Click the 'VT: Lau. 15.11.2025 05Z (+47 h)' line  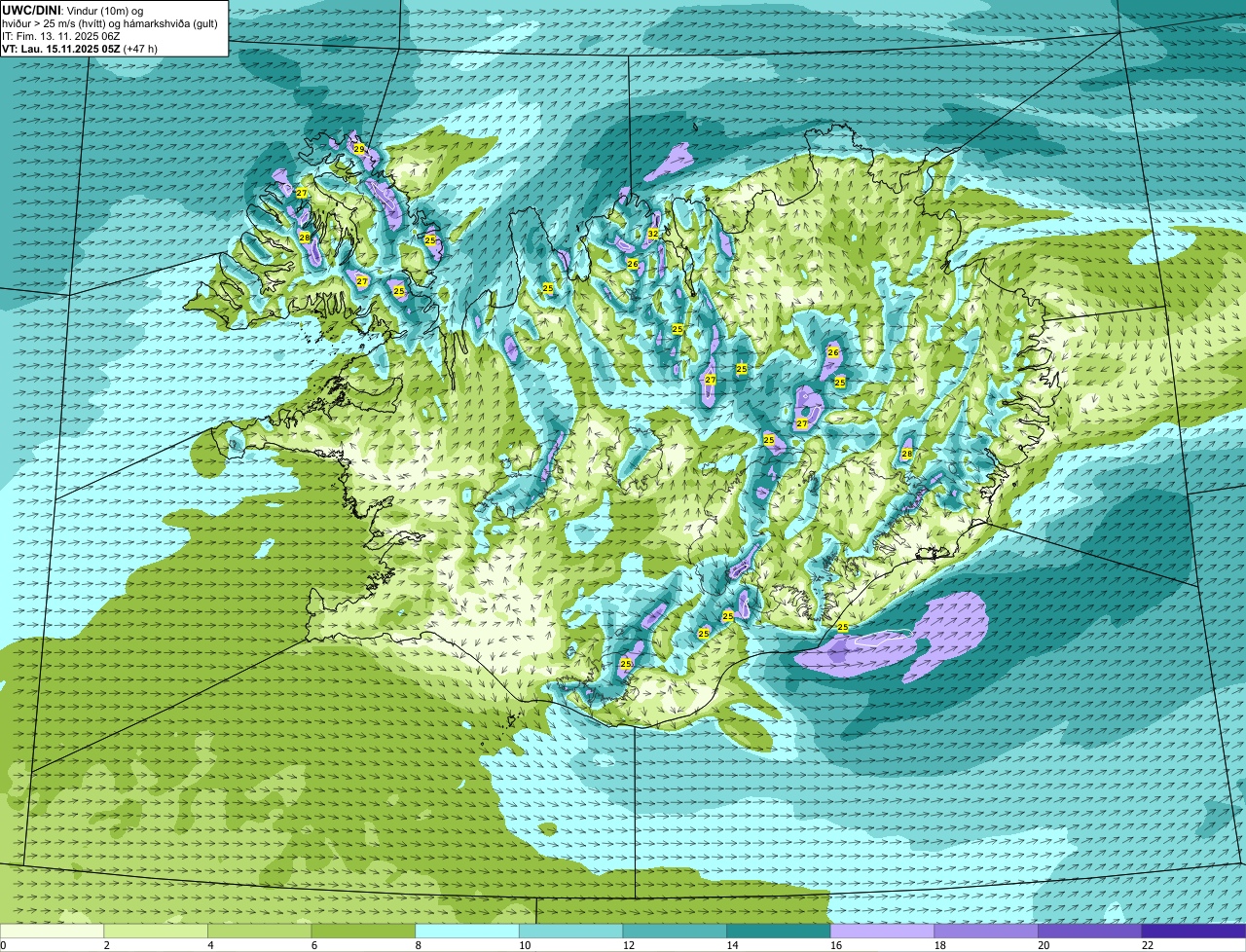[x=80, y=48]
